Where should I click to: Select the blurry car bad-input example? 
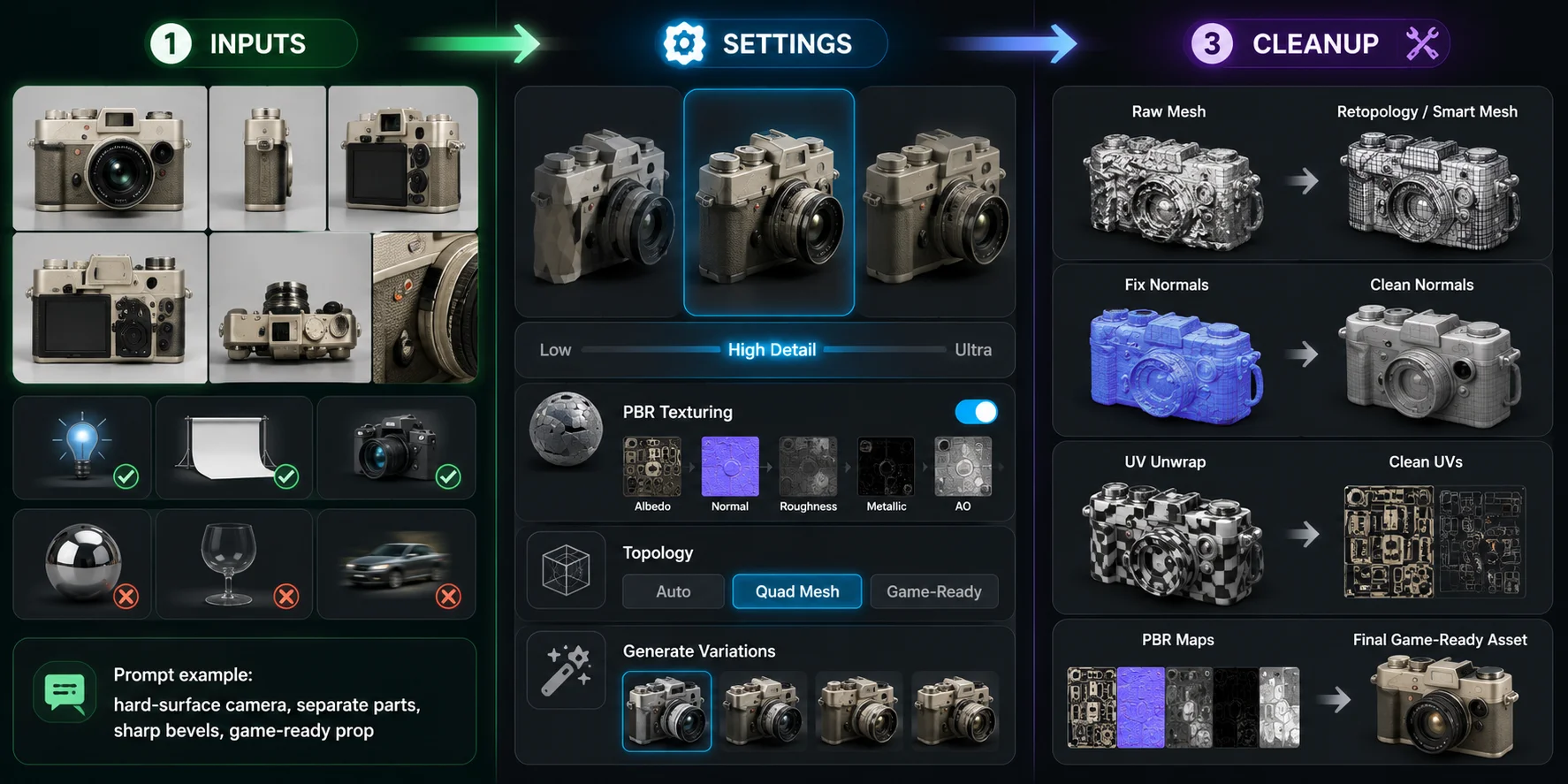coord(396,564)
